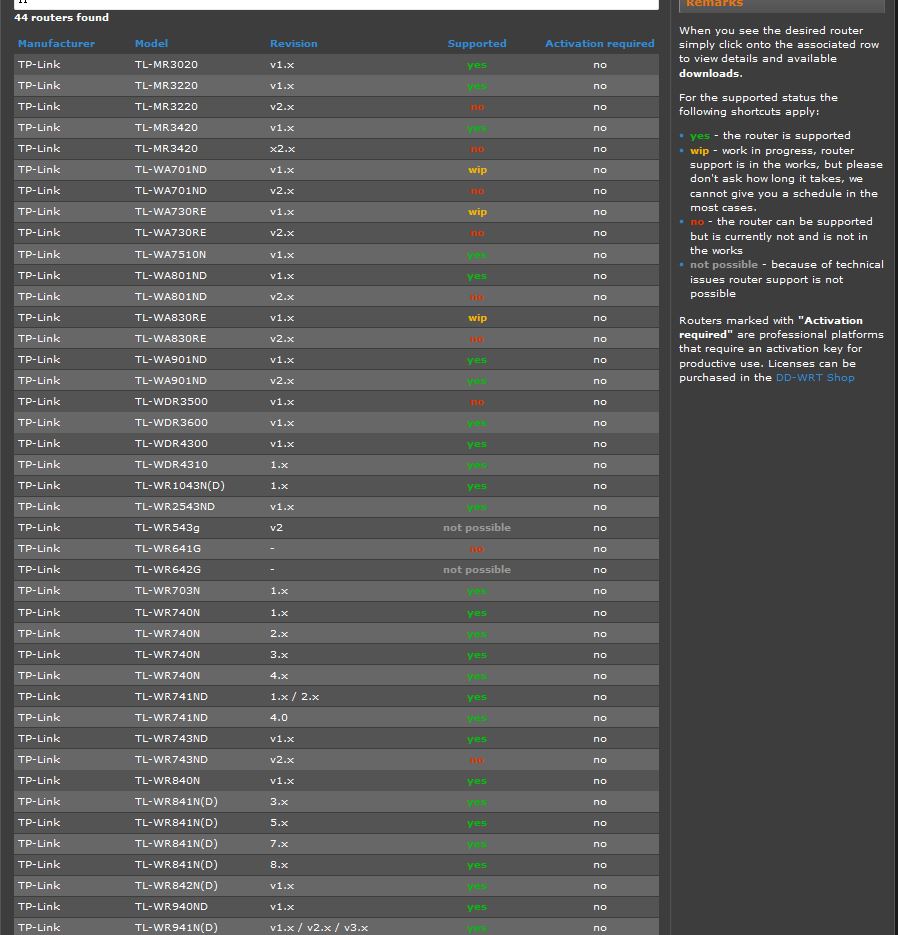Viewport: 898px width, 935px height.
Task: Open the TL-WDR4300 v1.x router row
Action: click(336, 444)
